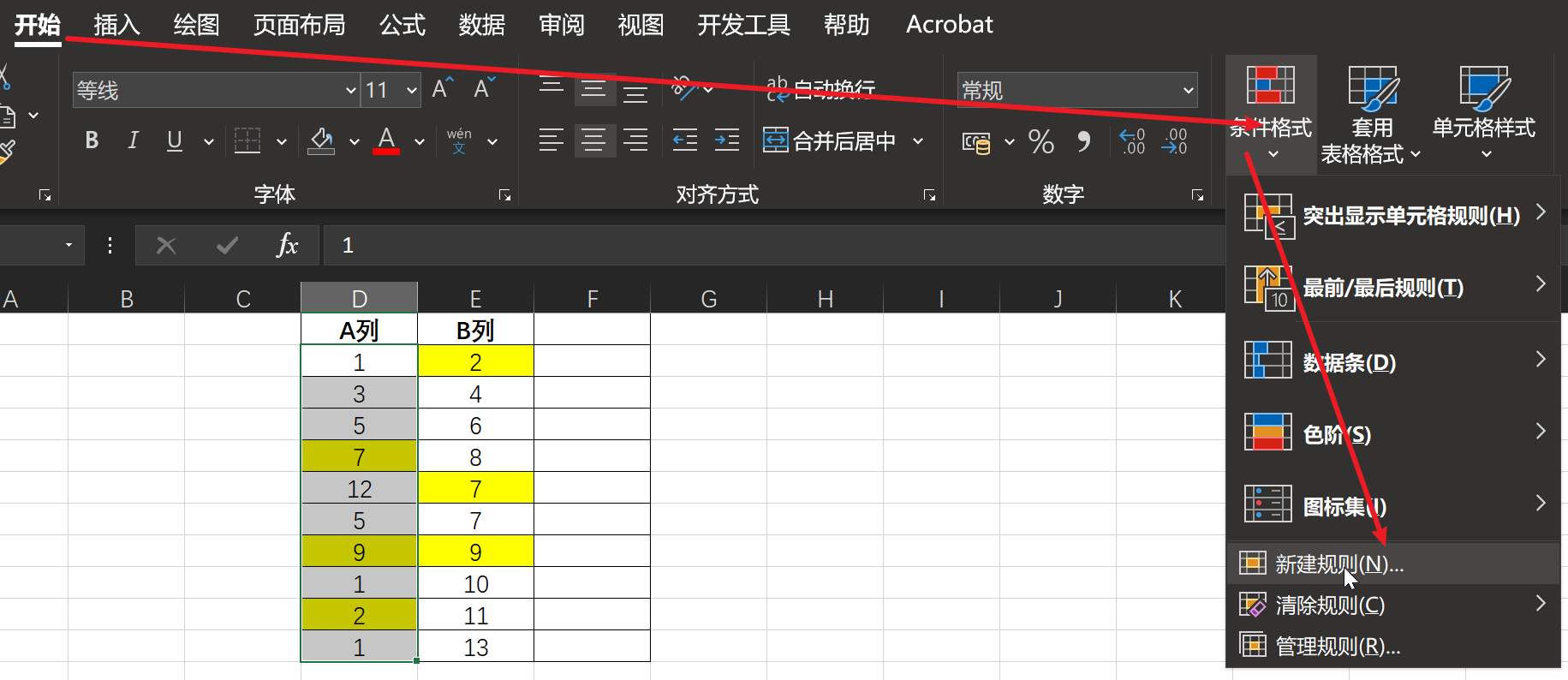This screenshot has width=1568, height=680.
Task: Open the number format box showing 常规
Action: click(x=1077, y=90)
